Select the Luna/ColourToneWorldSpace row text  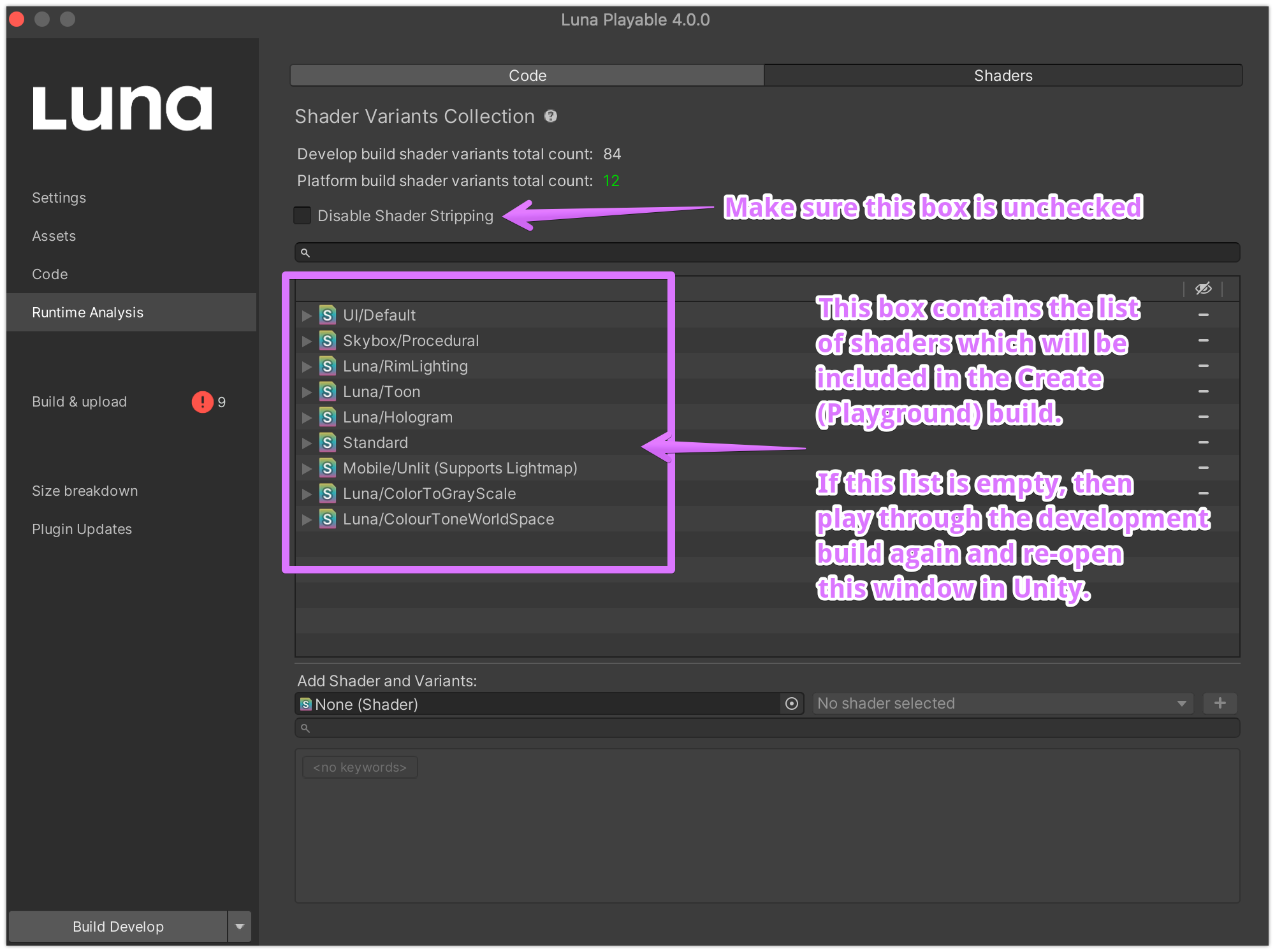point(448,519)
